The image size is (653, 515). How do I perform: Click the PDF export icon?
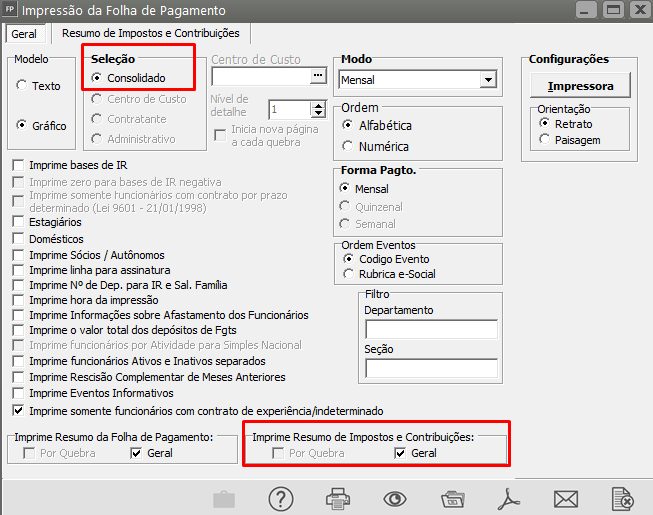(x=510, y=497)
